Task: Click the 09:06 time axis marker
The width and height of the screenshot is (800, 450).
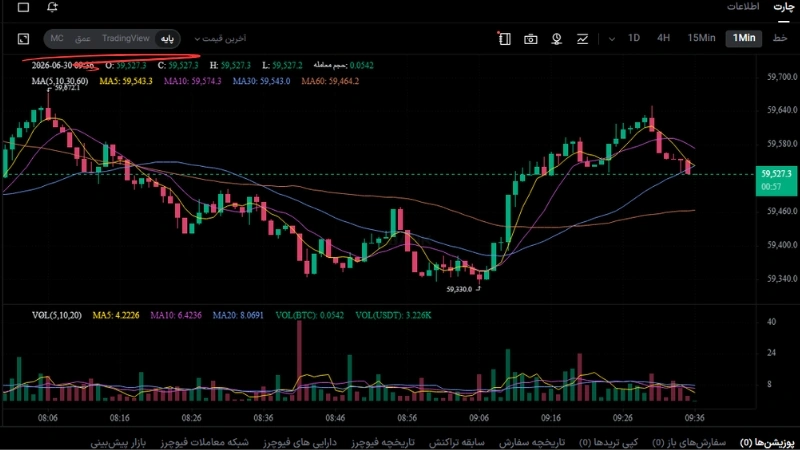Action: pos(479,417)
